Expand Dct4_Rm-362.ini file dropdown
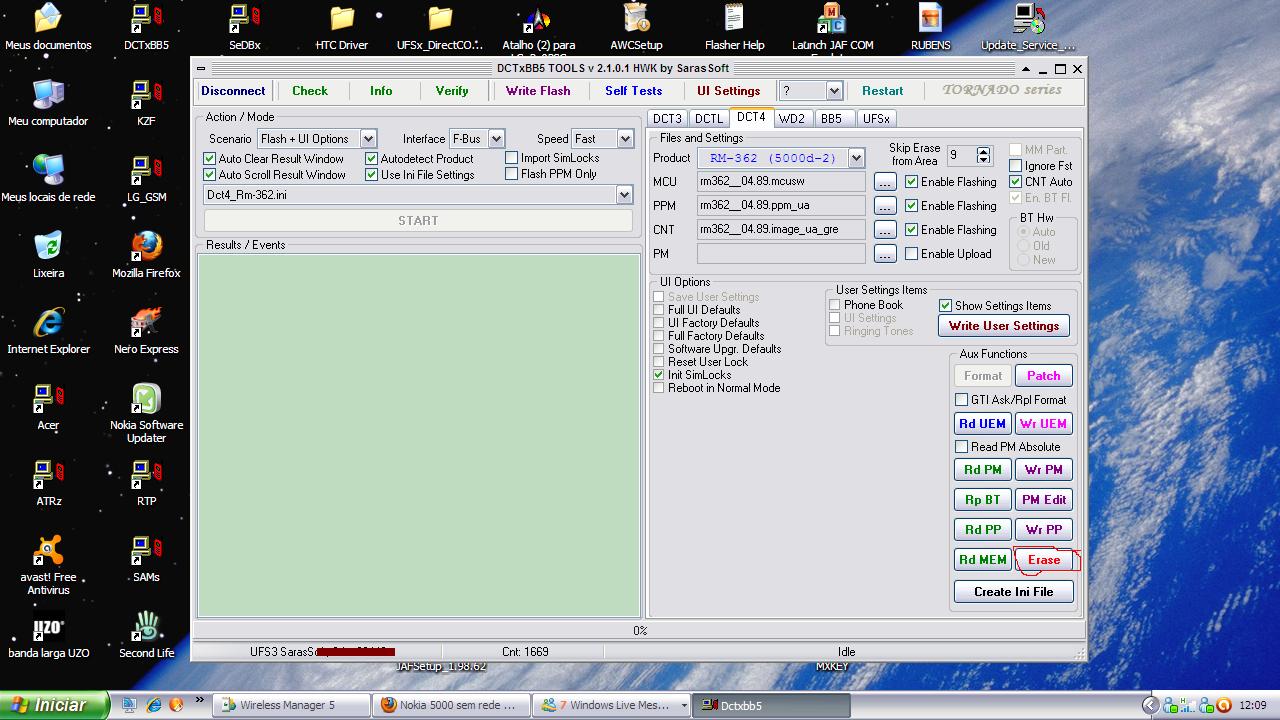Image resolution: width=1280 pixels, height=720 pixels. tap(624, 195)
